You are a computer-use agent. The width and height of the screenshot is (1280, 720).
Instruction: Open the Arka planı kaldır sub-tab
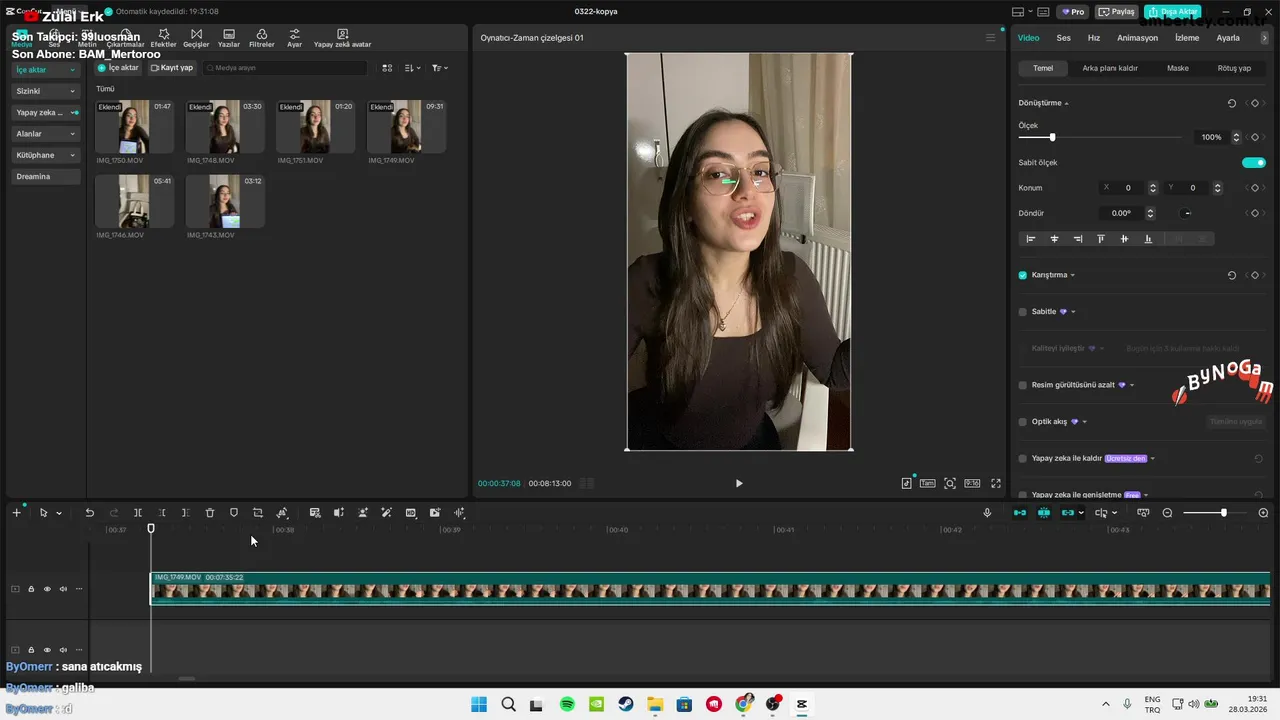(1110, 68)
